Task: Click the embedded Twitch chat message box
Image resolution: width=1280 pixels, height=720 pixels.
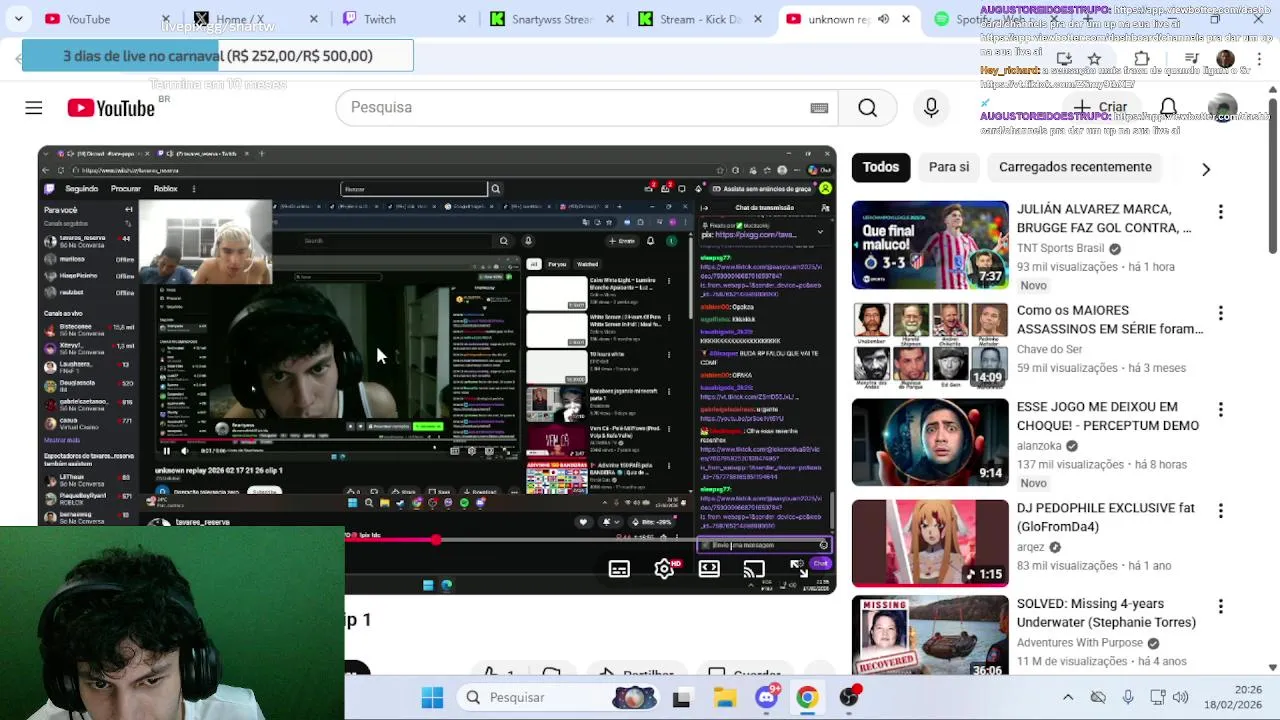Action: (x=764, y=545)
